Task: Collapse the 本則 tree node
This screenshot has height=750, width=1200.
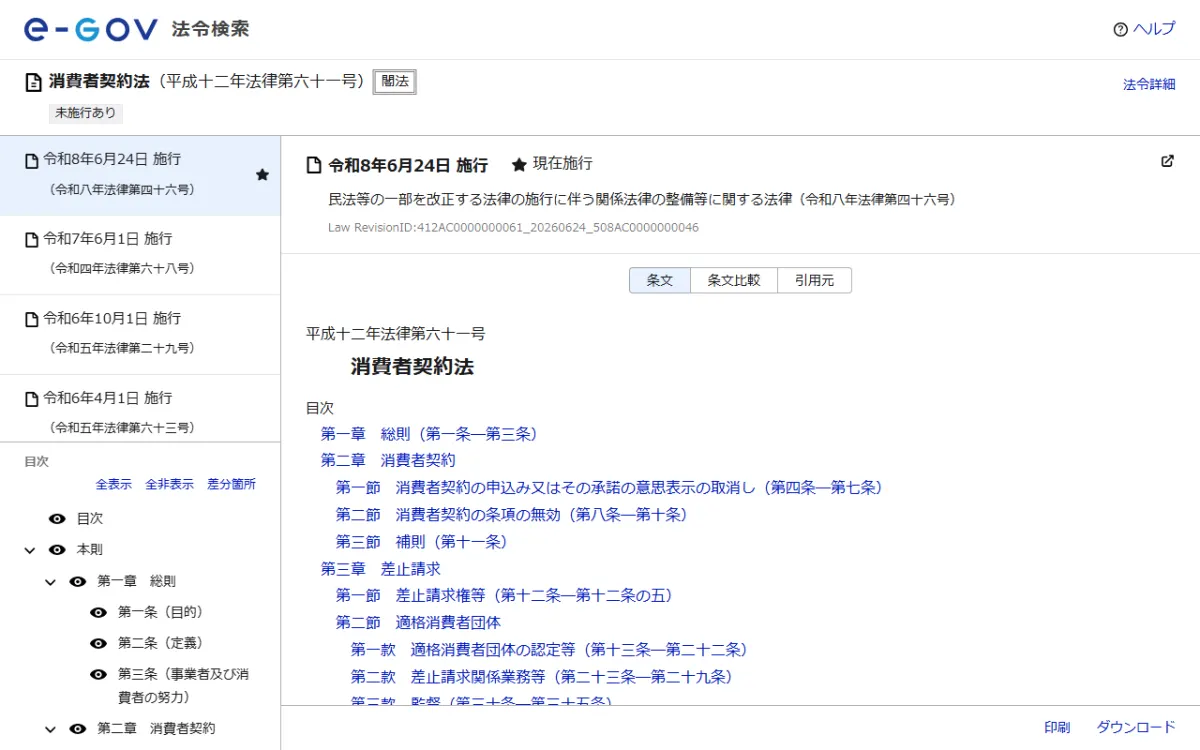Action: tap(30, 550)
